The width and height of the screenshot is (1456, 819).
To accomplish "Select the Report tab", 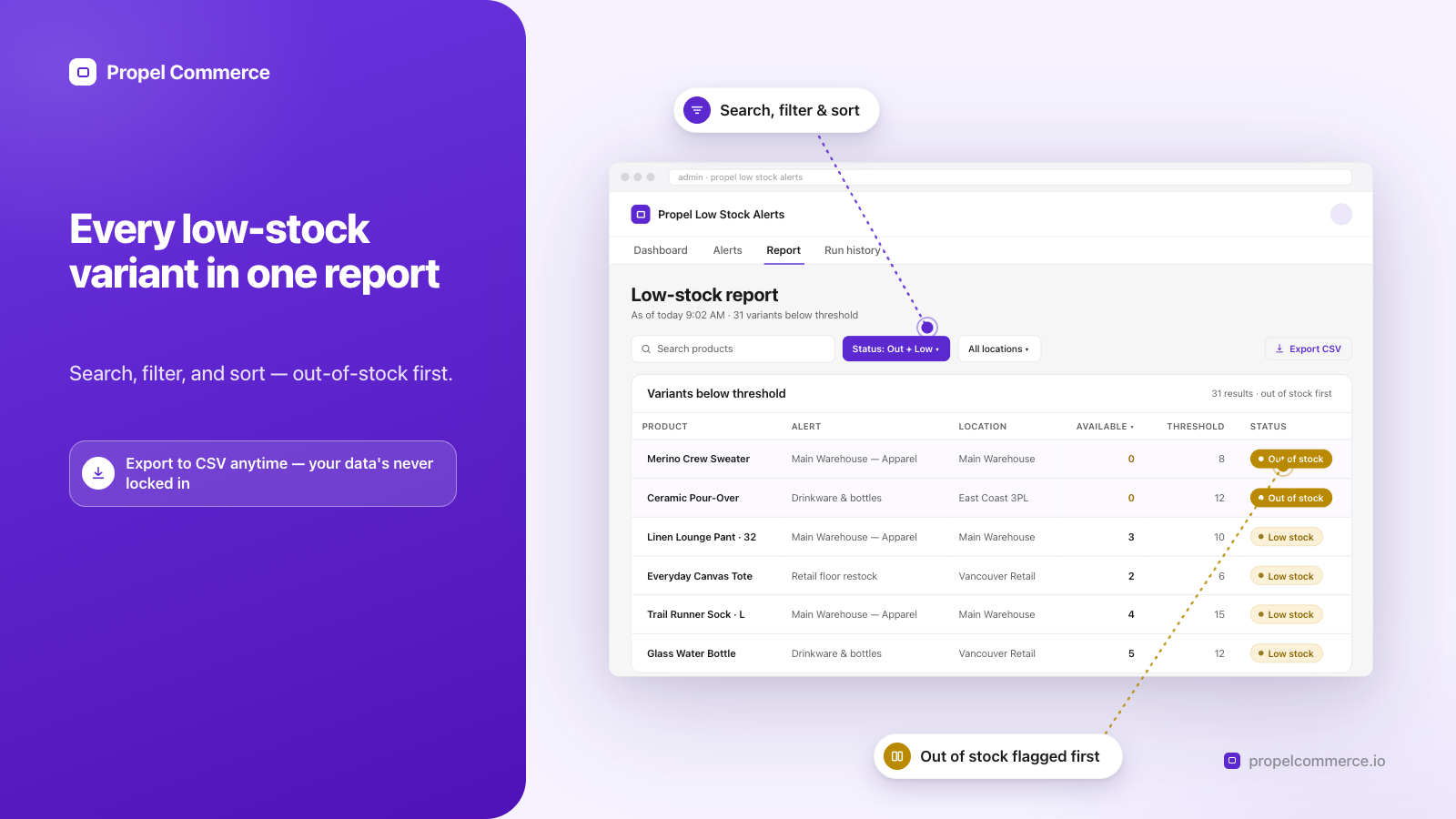I will [x=784, y=250].
